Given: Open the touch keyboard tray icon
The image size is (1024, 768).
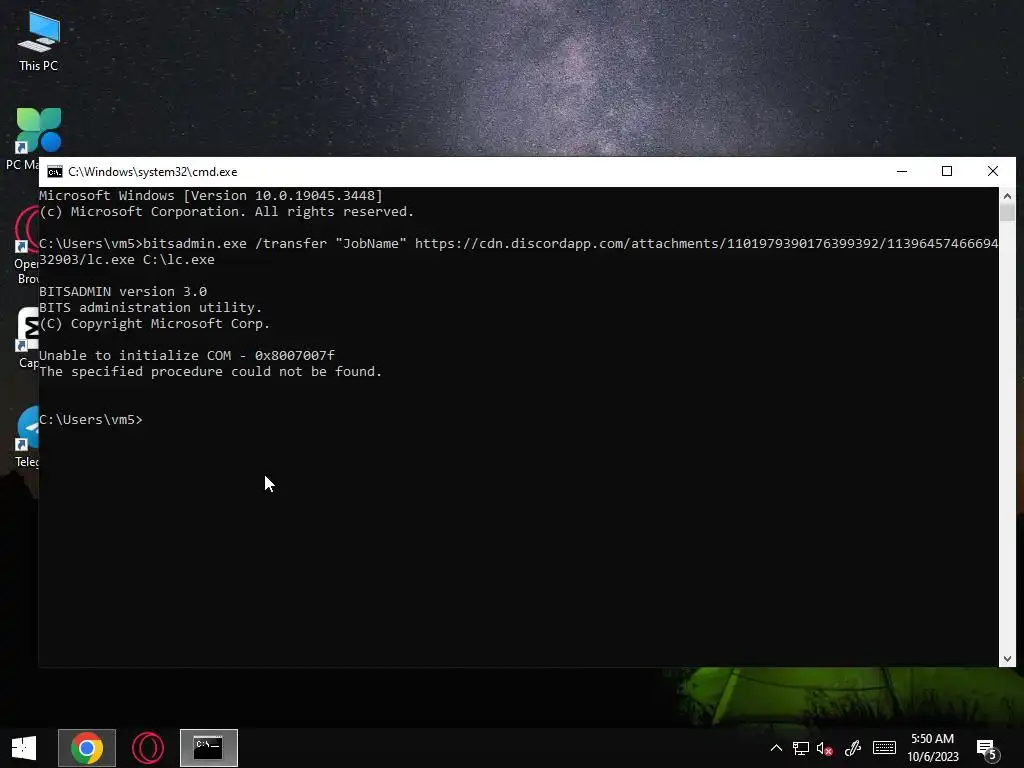Looking at the screenshot, I should [884, 747].
